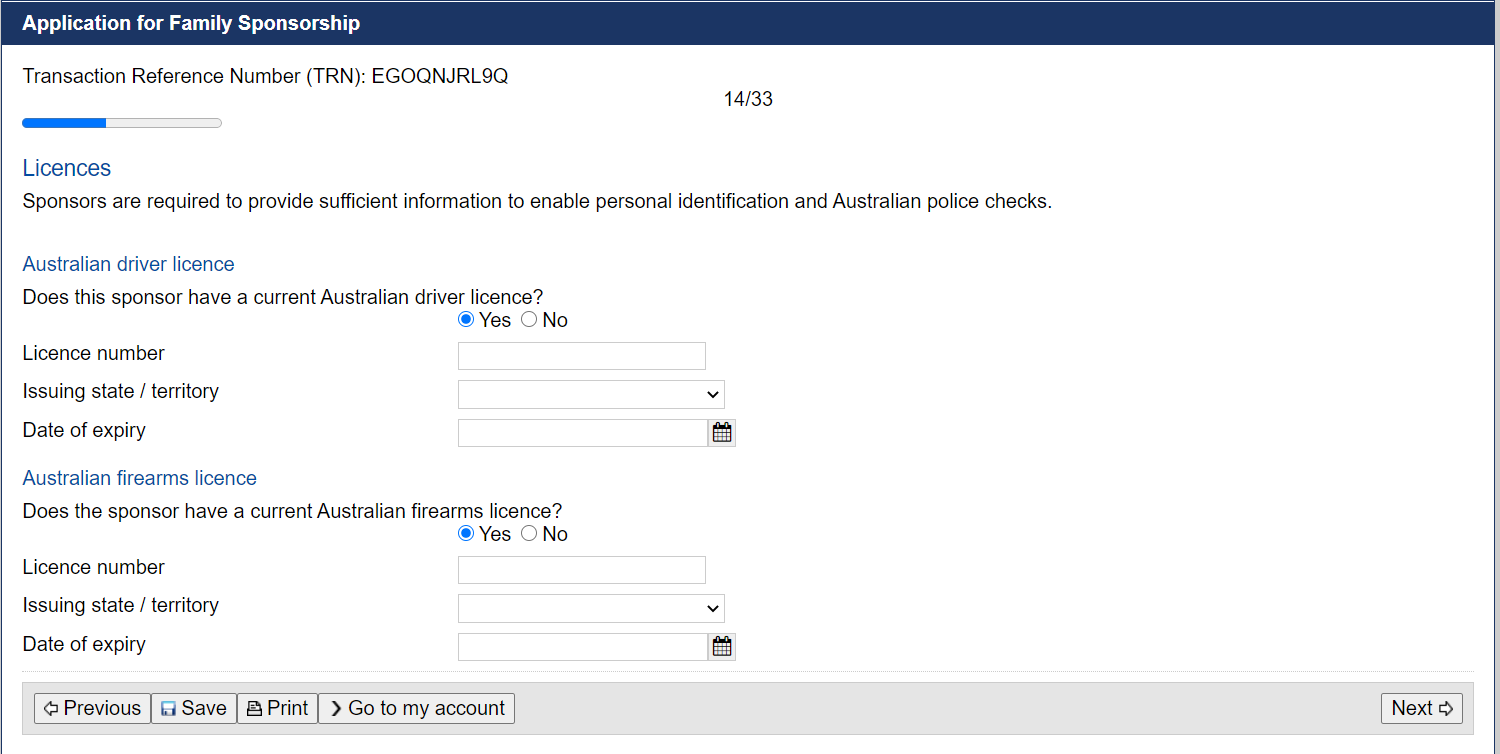Print the application page
Screen dimensions: 1500x754
click(x=277, y=708)
